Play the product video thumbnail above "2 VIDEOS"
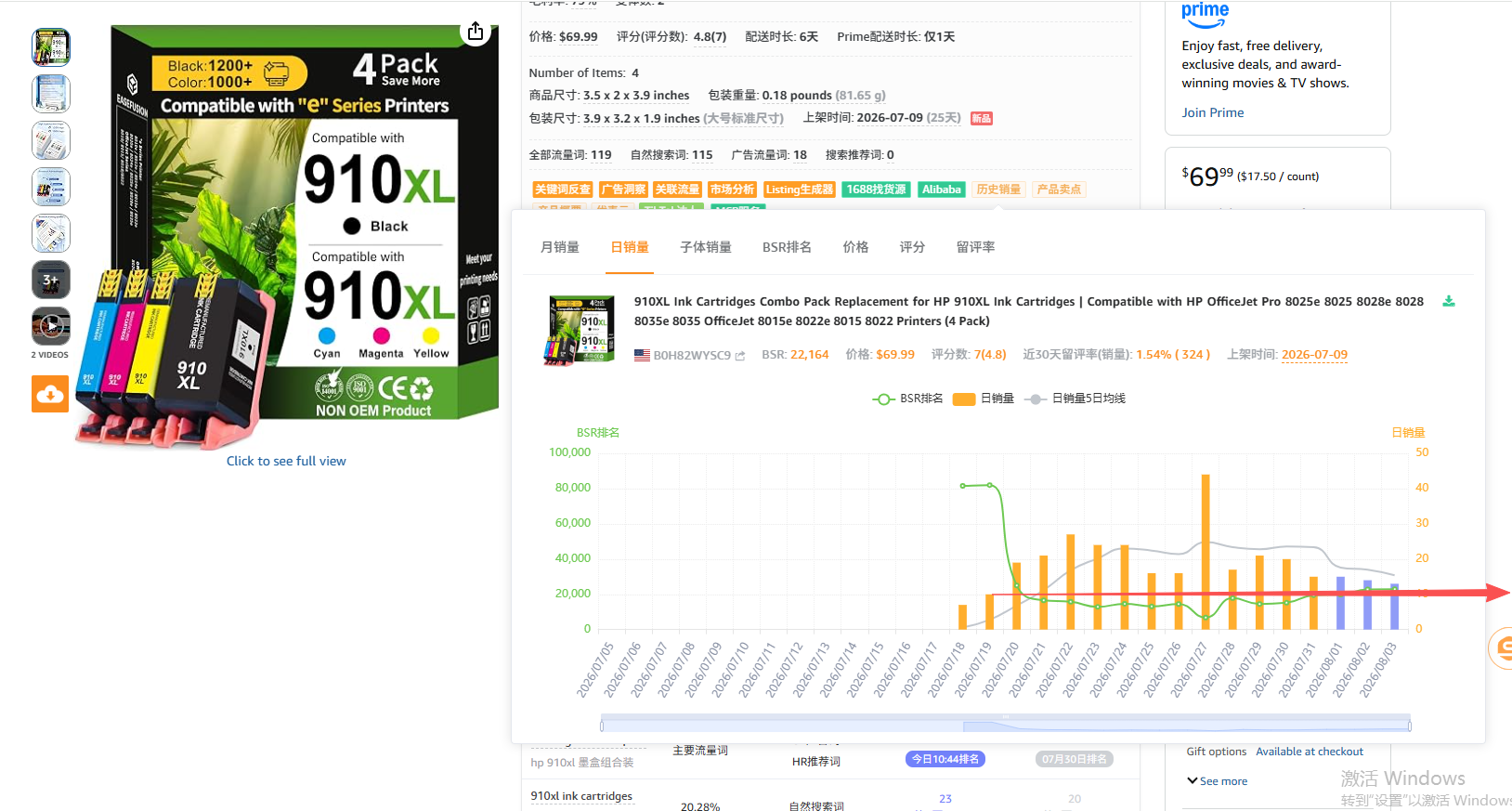1512x811 pixels. (51, 326)
